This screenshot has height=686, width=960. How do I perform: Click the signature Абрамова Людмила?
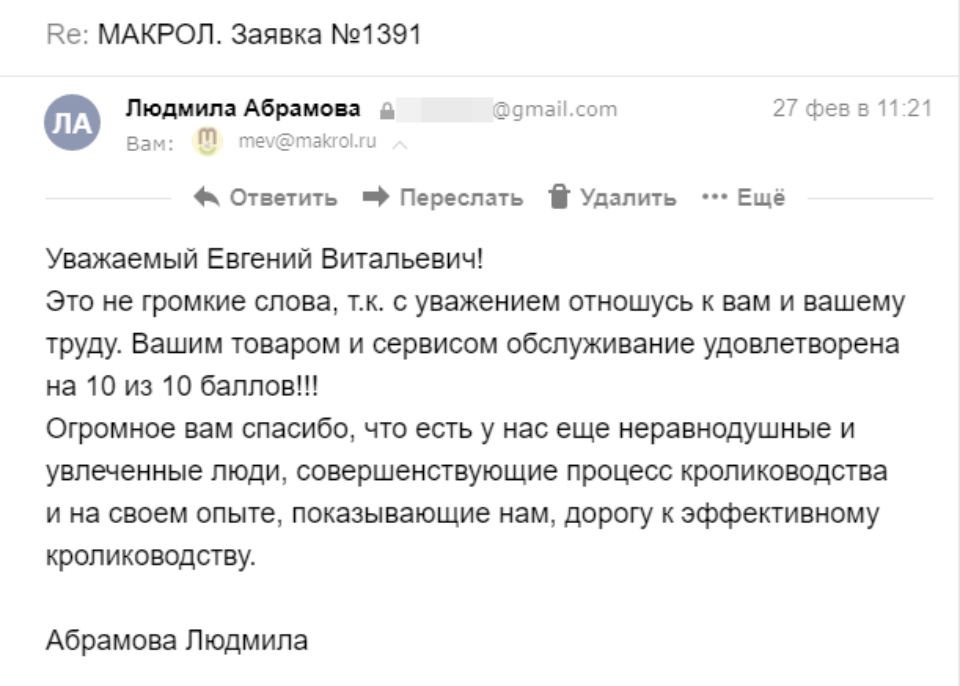177,640
